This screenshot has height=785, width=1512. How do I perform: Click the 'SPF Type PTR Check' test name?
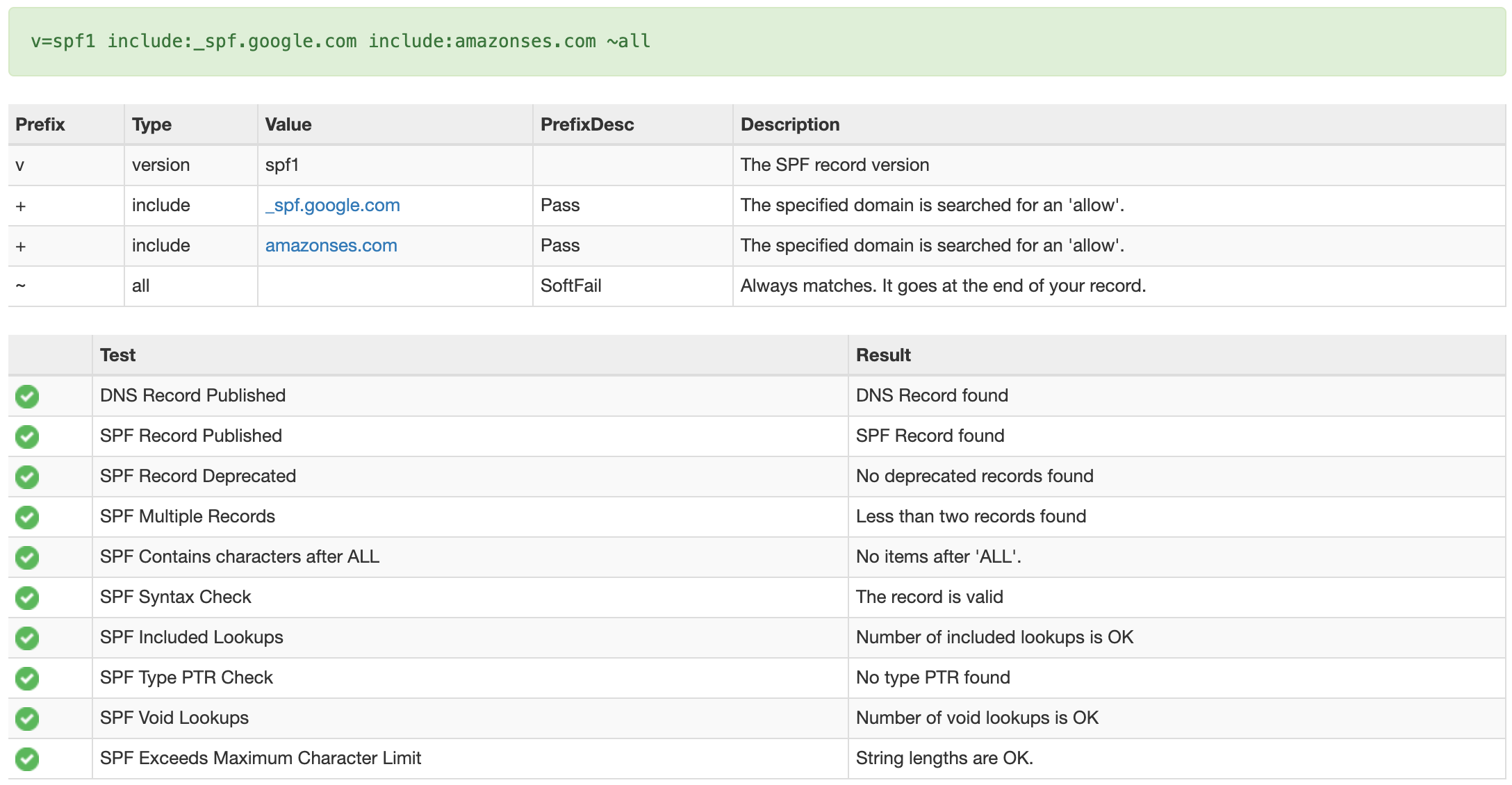click(x=187, y=678)
